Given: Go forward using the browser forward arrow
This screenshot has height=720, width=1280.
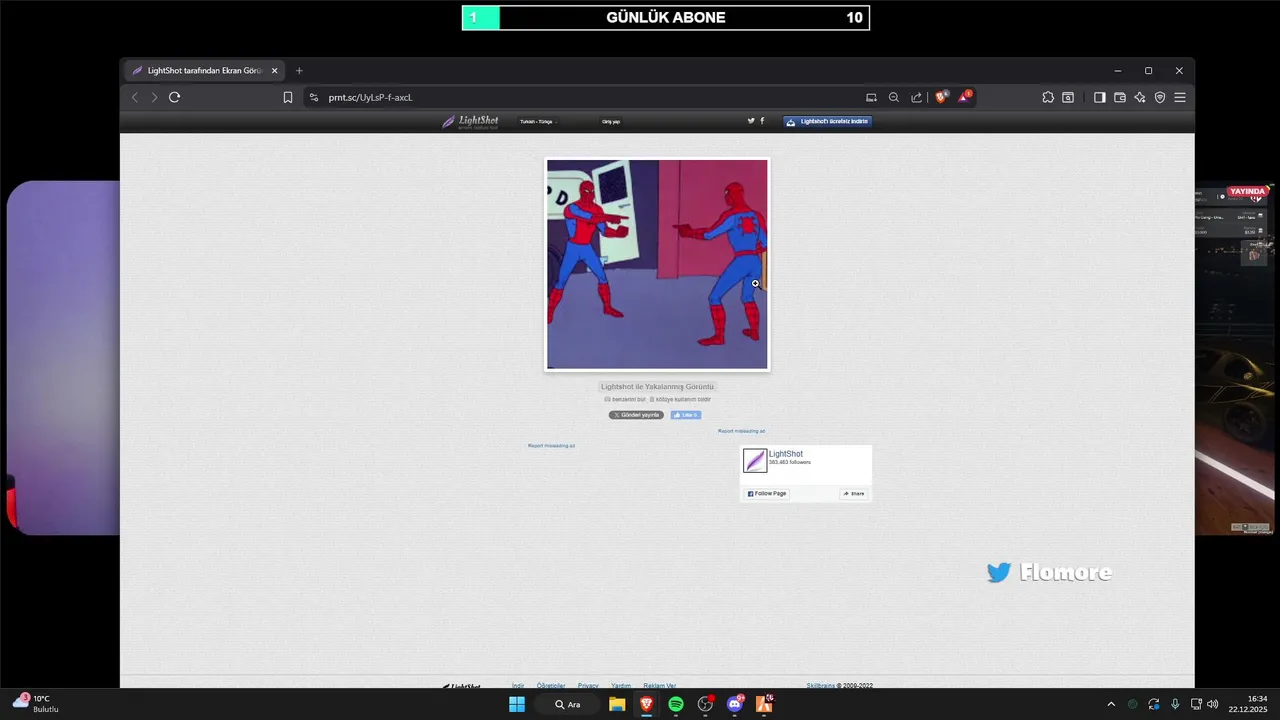Looking at the screenshot, I should pyautogui.click(x=154, y=97).
